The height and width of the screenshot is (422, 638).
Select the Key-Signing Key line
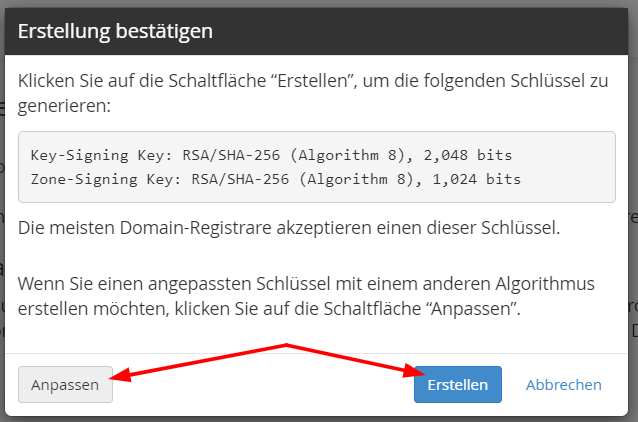(x=271, y=155)
